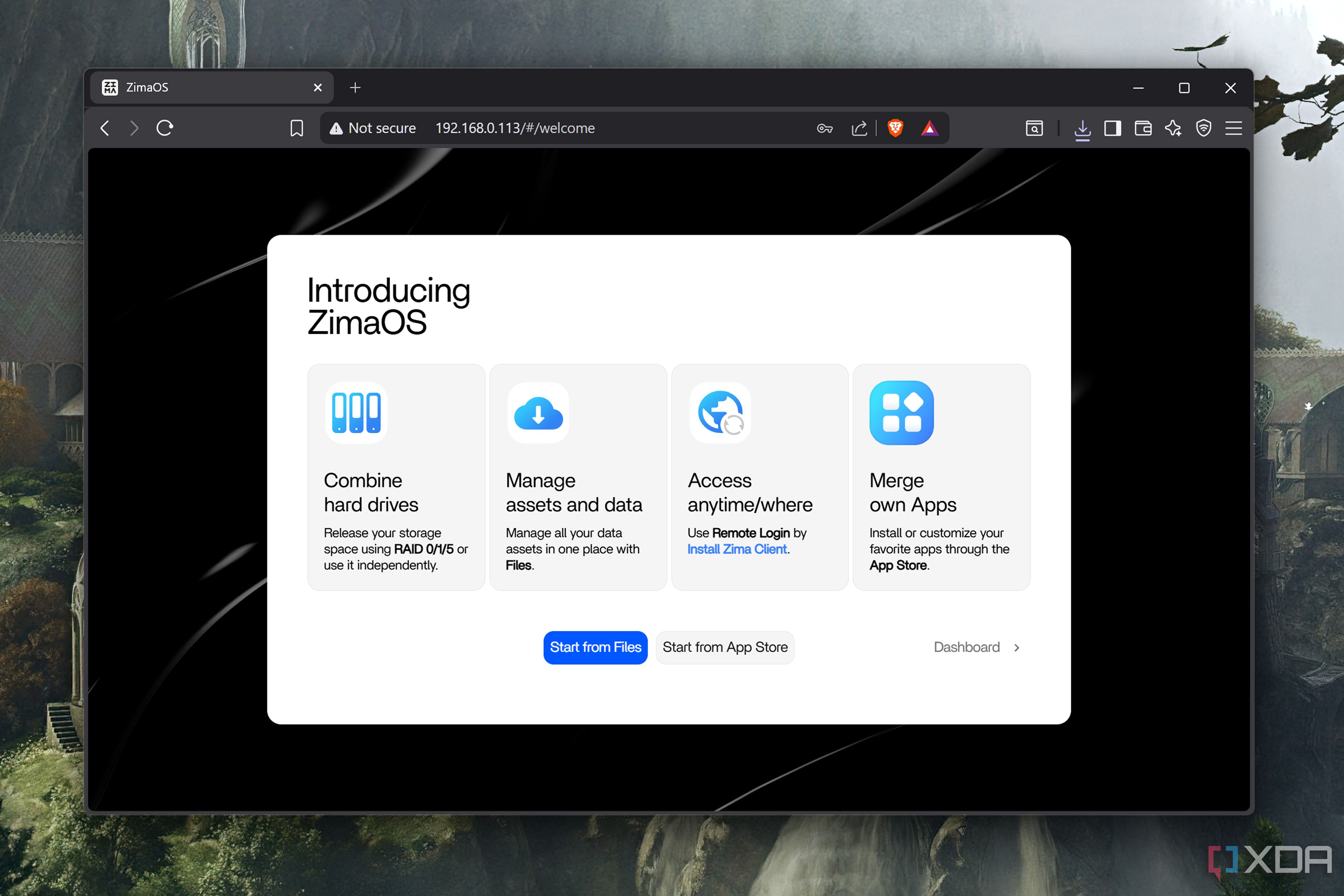Click the Not secure warning badge
The width and height of the screenshot is (1344, 896).
click(x=373, y=128)
